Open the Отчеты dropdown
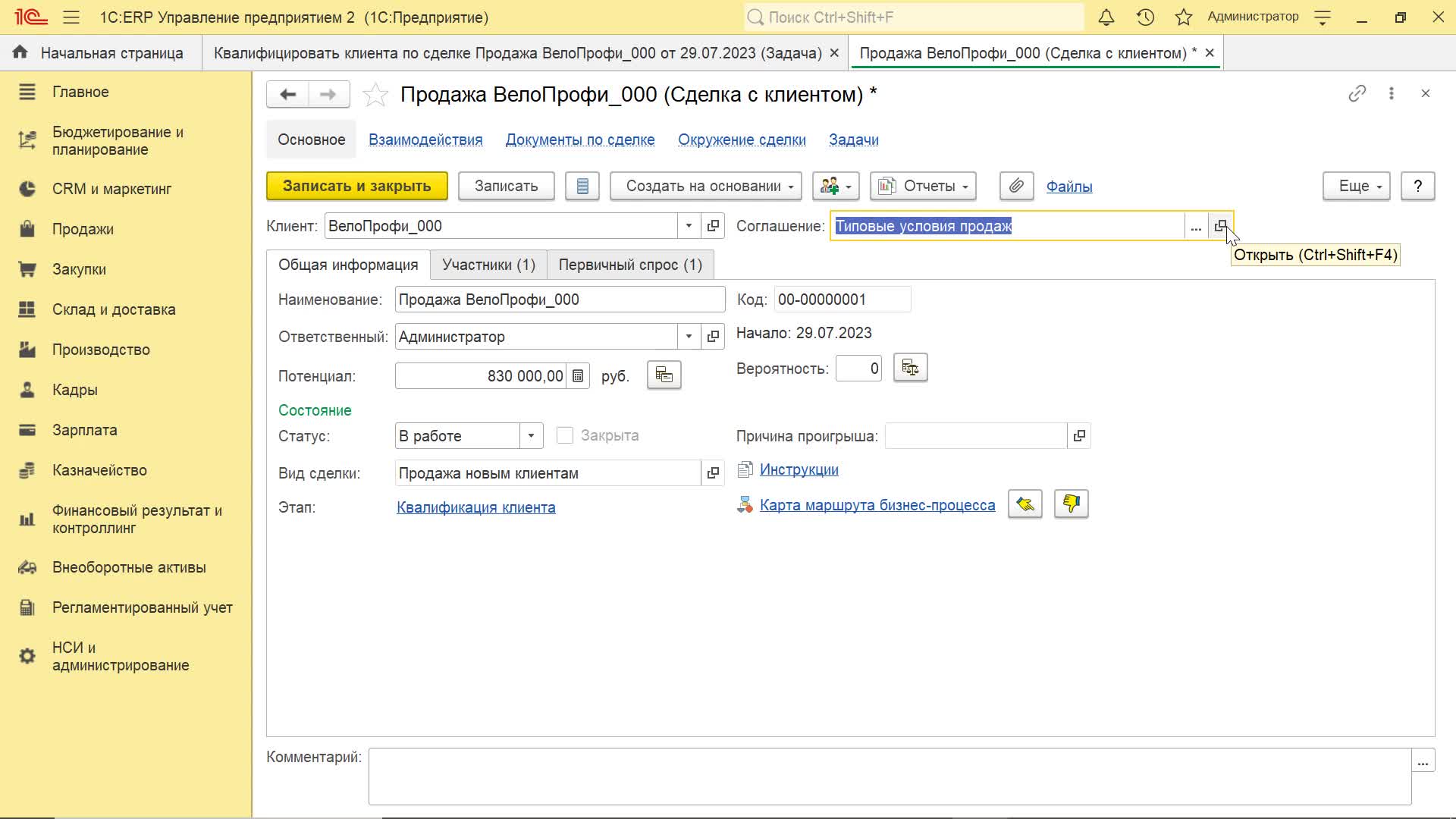 pos(924,186)
